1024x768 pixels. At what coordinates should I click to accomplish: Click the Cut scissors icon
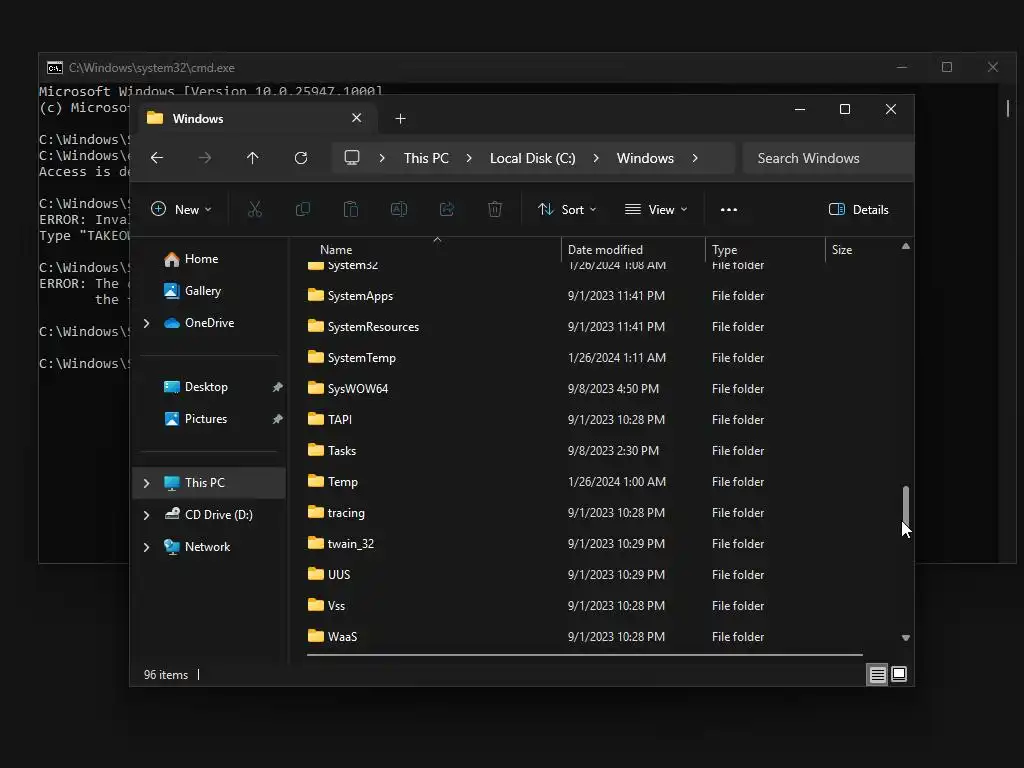tap(255, 210)
